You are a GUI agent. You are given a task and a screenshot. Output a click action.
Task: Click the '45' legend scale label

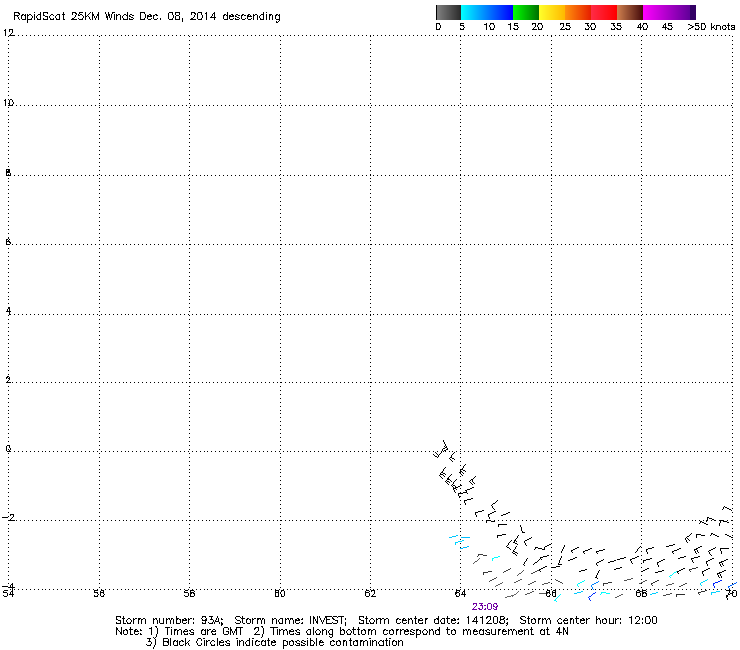(x=667, y=27)
